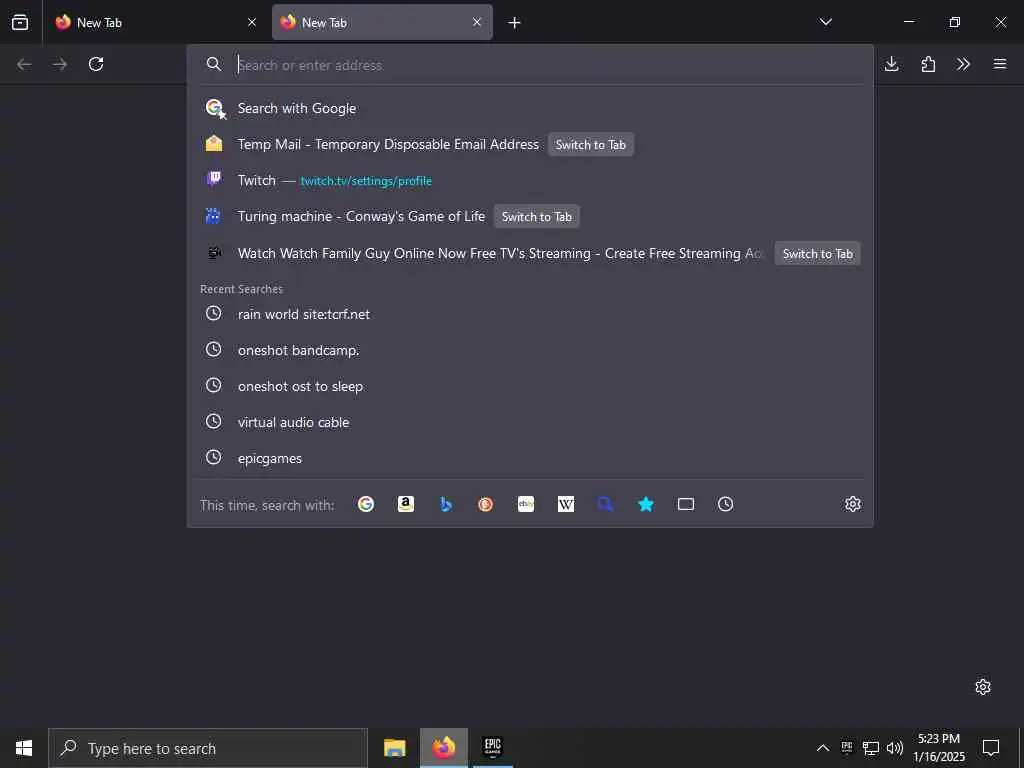Search this time with Amazon icon

click(x=406, y=504)
